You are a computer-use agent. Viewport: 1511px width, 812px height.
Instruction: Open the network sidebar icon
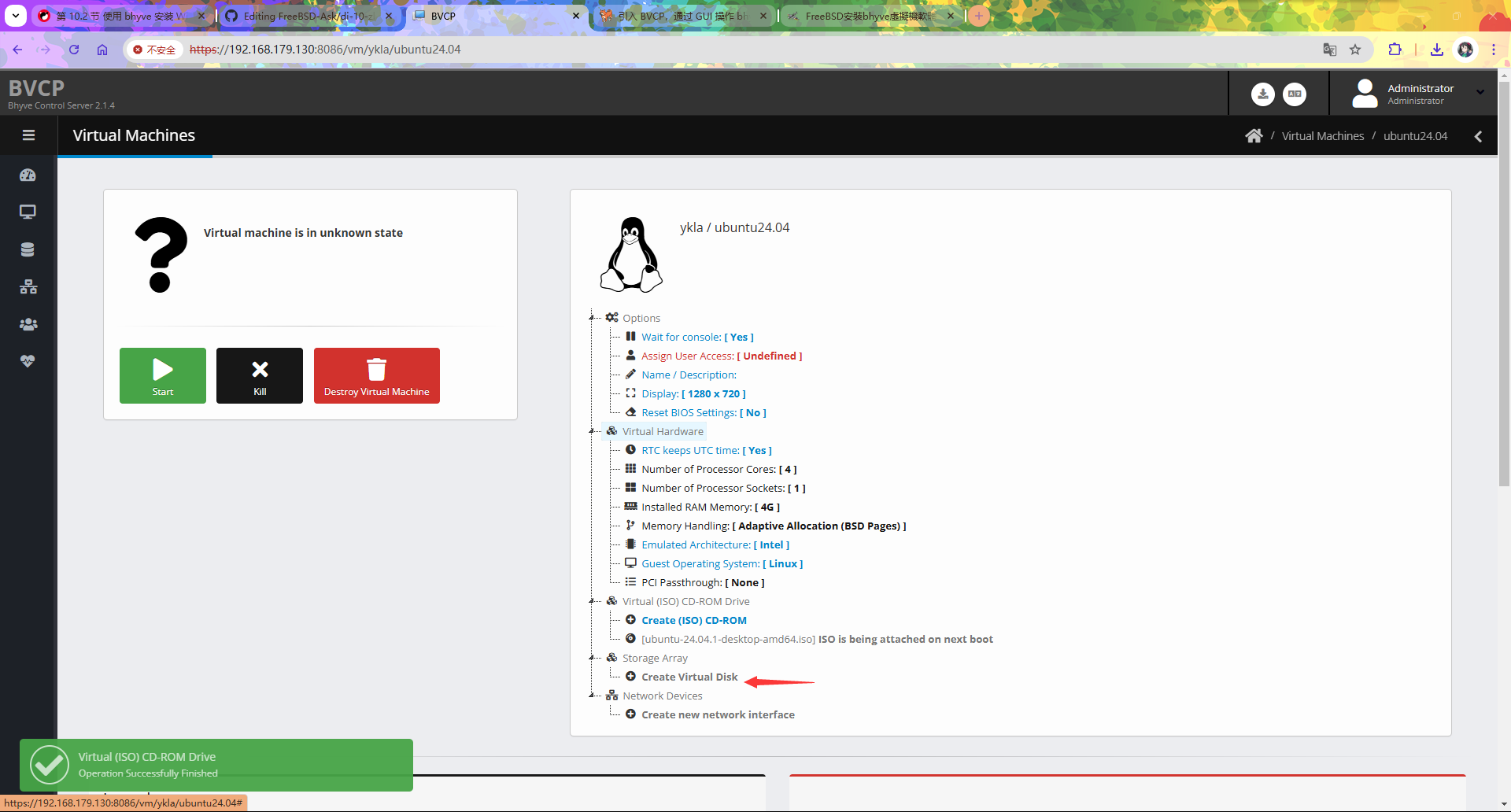(28, 286)
